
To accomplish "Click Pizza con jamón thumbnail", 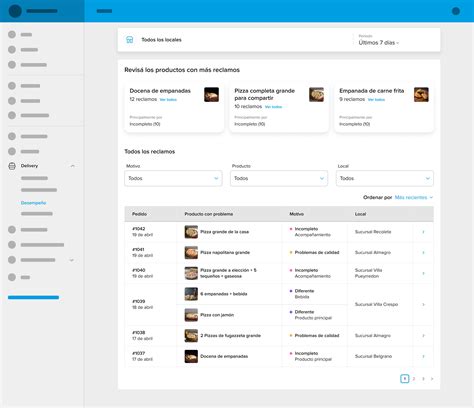I will (x=191, y=315).
